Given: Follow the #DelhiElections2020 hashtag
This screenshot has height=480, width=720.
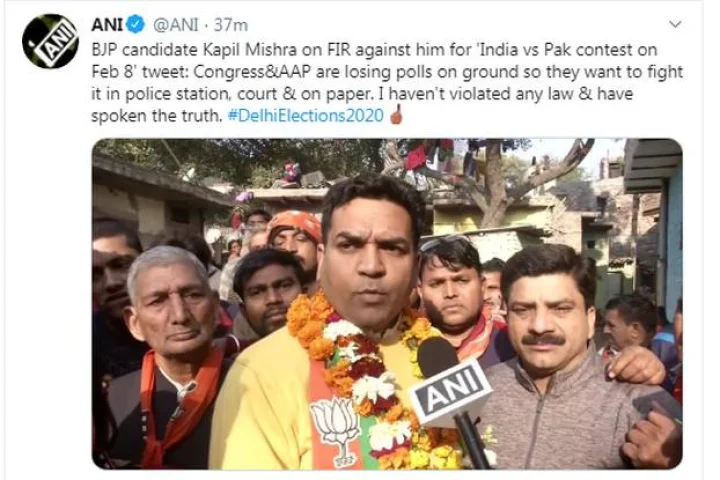Looking at the screenshot, I should point(305,115).
